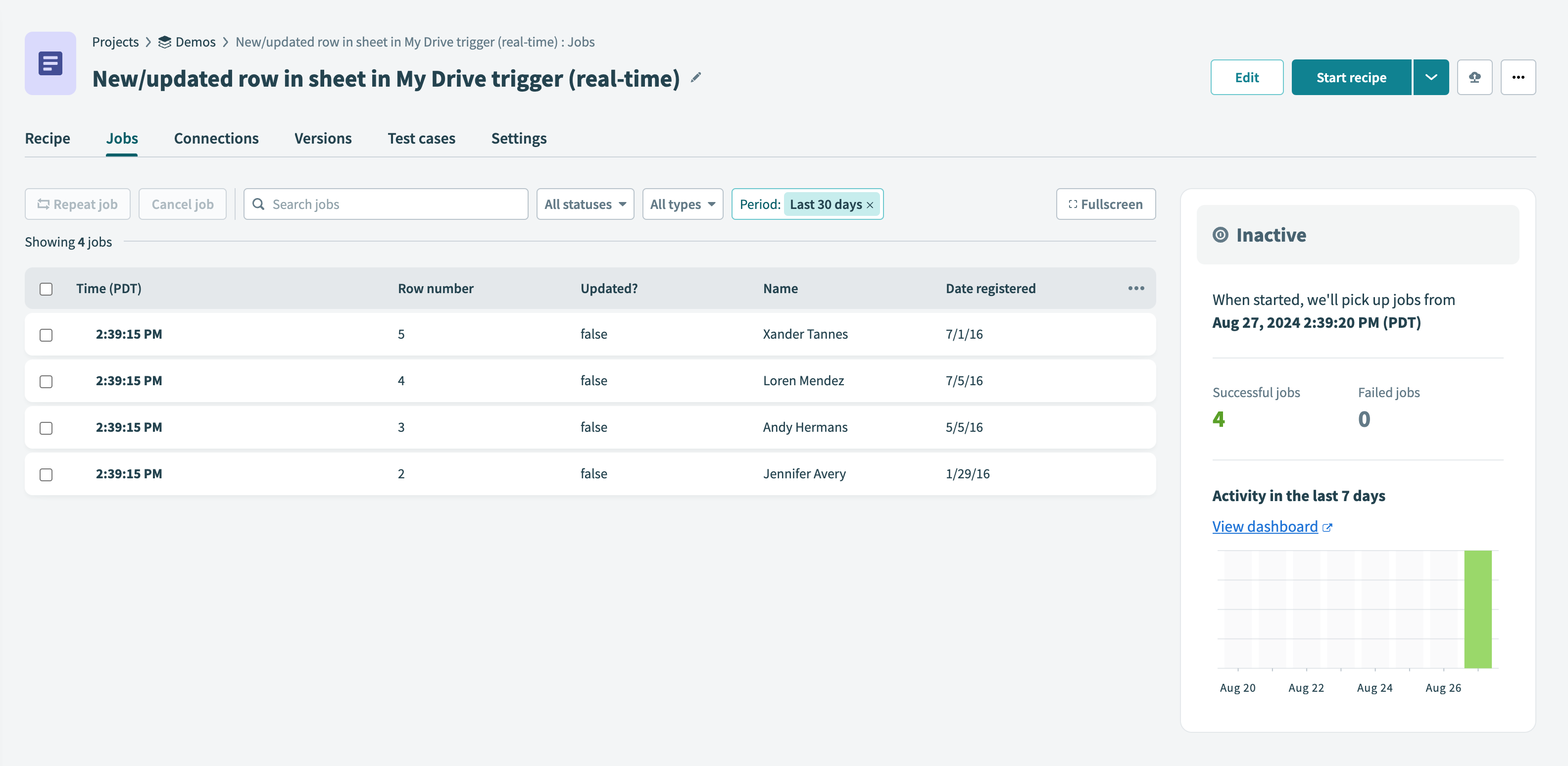Click the recipe document icon at top left
Viewport: 1568px width, 766px height.
[50, 63]
